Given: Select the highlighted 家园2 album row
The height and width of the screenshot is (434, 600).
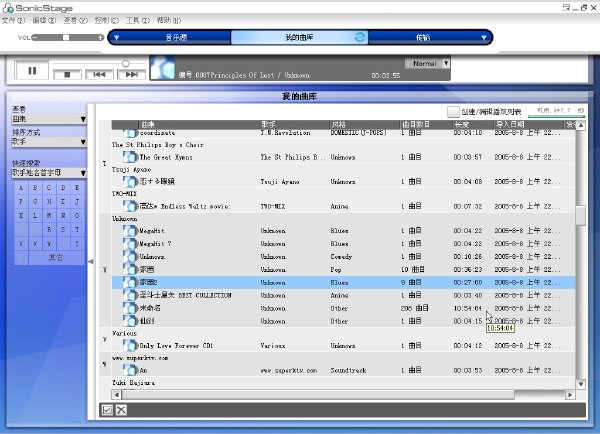Looking at the screenshot, I should click(343, 282).
